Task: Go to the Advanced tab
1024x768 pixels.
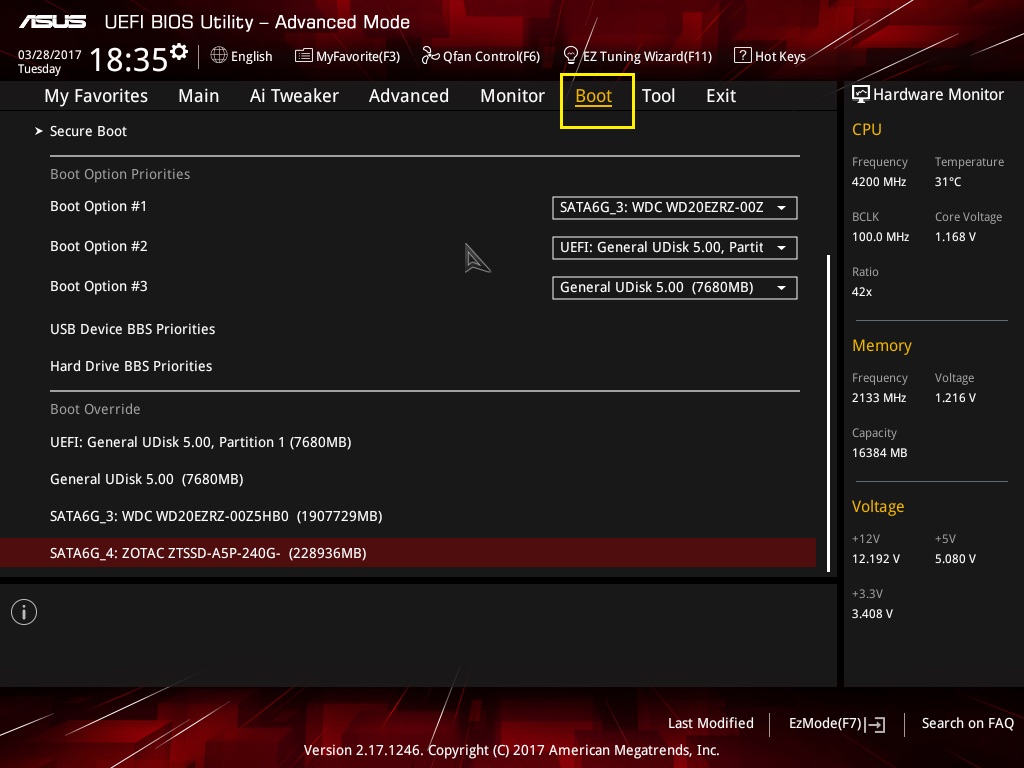Action: (409, 96)
